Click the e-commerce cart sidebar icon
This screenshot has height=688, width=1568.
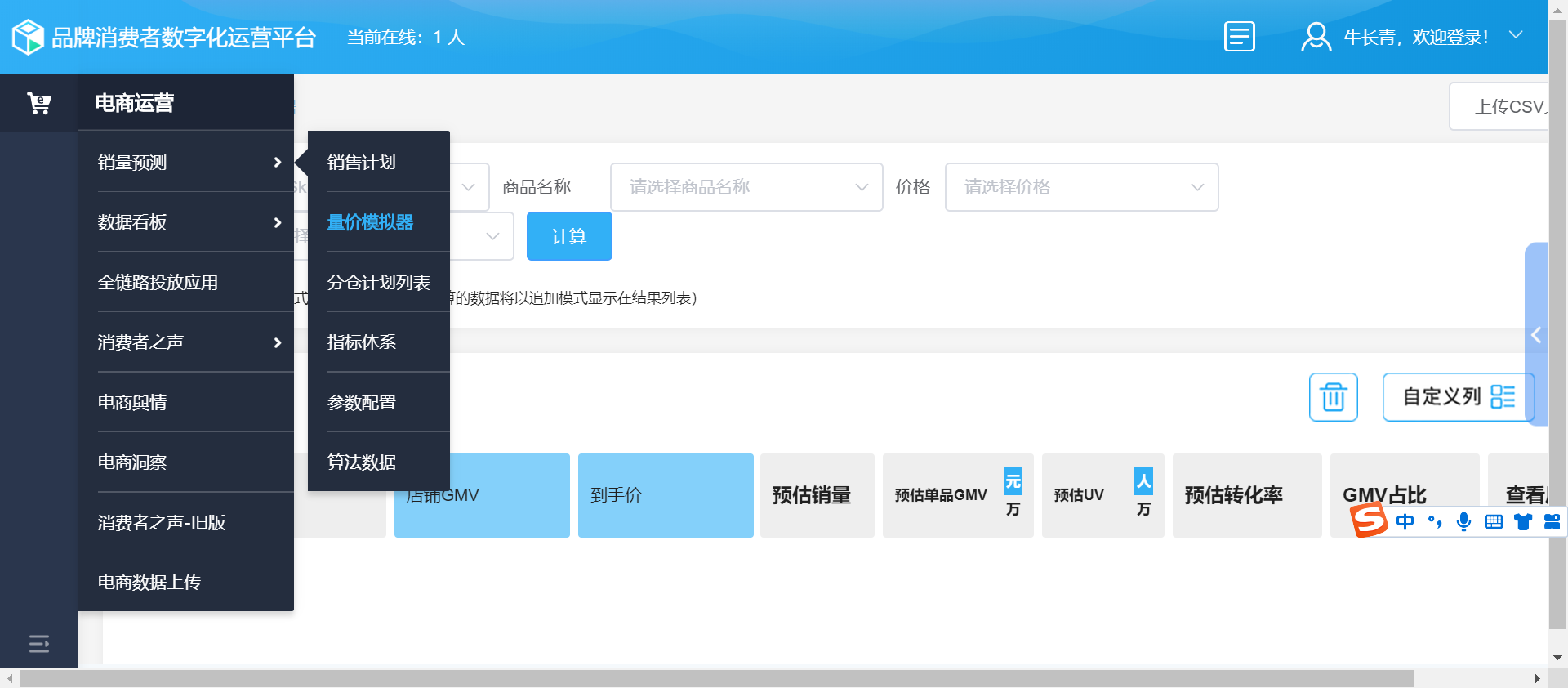pyautogui.click(x=39, y=103)
